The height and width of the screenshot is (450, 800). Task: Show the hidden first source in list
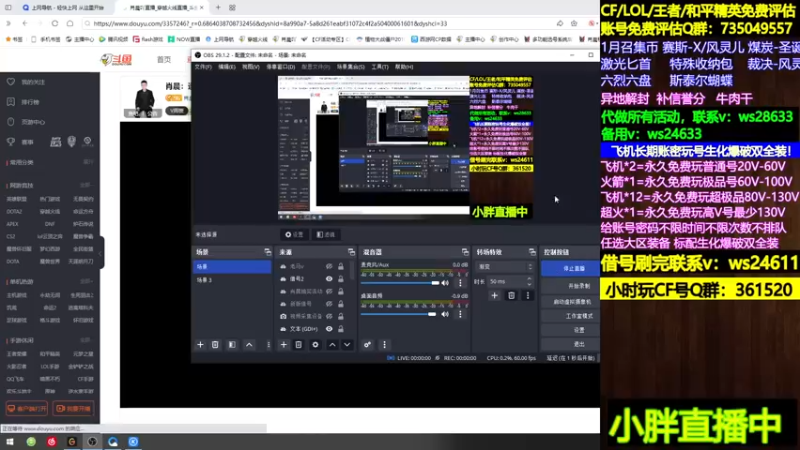click(x=329, y=266)
